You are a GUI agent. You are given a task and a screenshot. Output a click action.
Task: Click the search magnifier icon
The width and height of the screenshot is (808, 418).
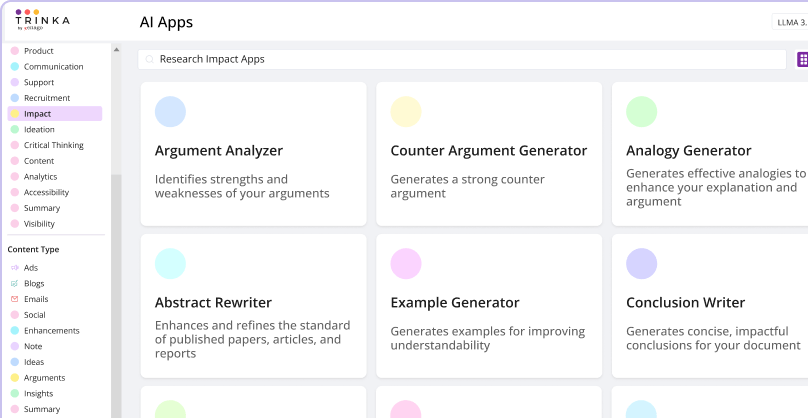pos(150,60)
